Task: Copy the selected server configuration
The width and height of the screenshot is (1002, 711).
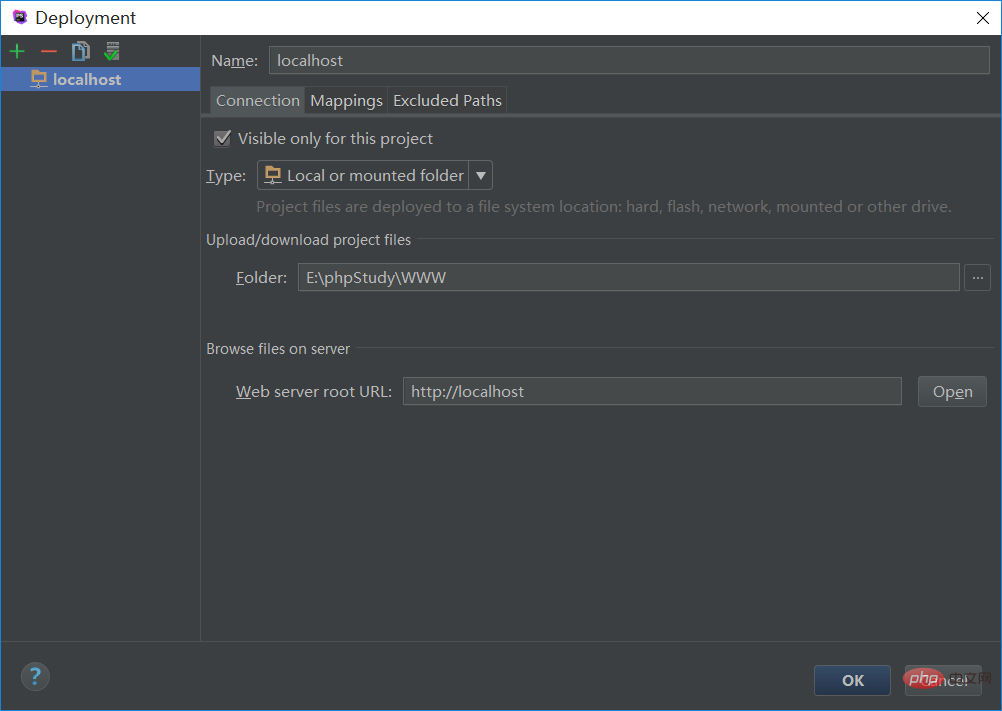Action: click(81, 51)
